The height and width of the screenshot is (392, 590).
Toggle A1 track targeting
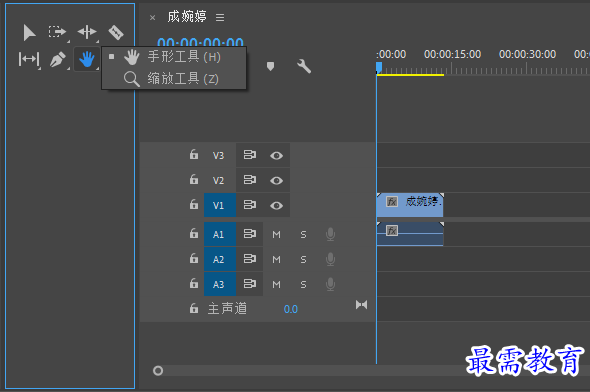point(220,234)
